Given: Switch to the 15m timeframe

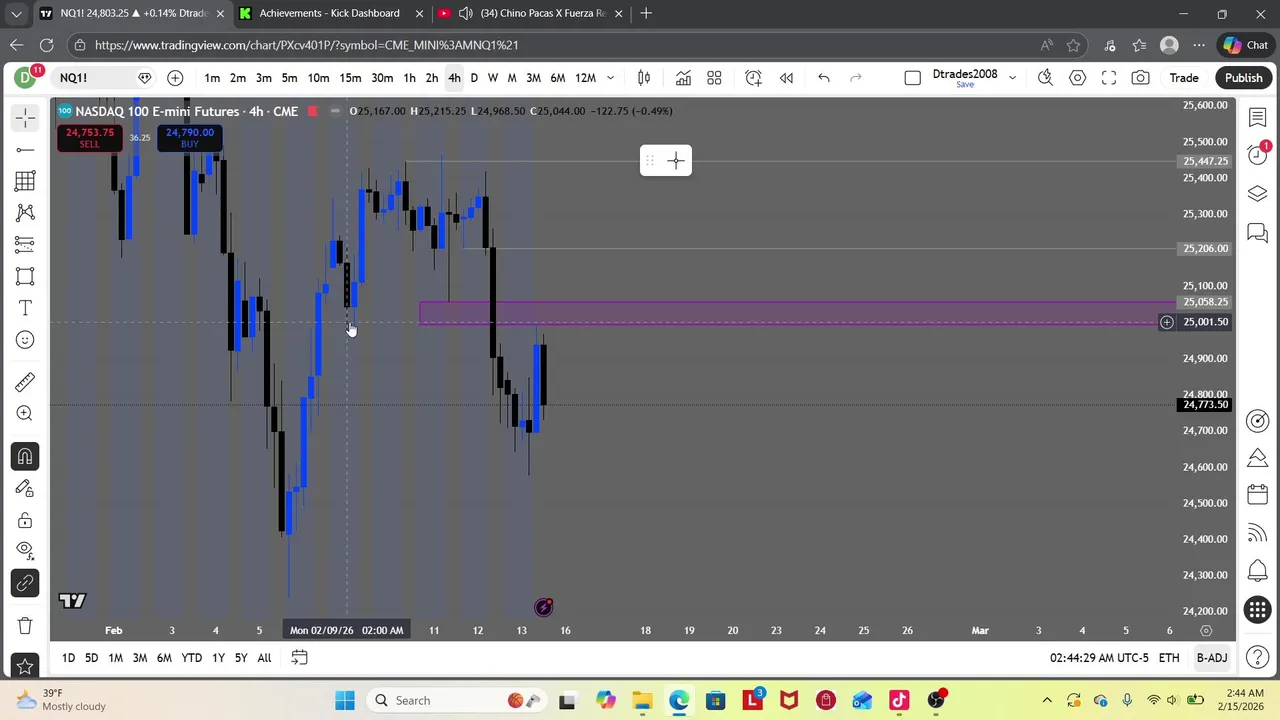Looking at the screenshot, I should click(350, 78).
